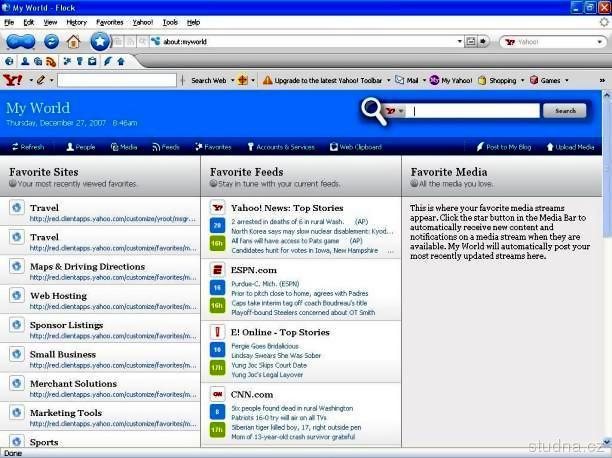Screen dimensions: 612x458
Task: Click the about:myworld address bar
Action: pos(304,41)
